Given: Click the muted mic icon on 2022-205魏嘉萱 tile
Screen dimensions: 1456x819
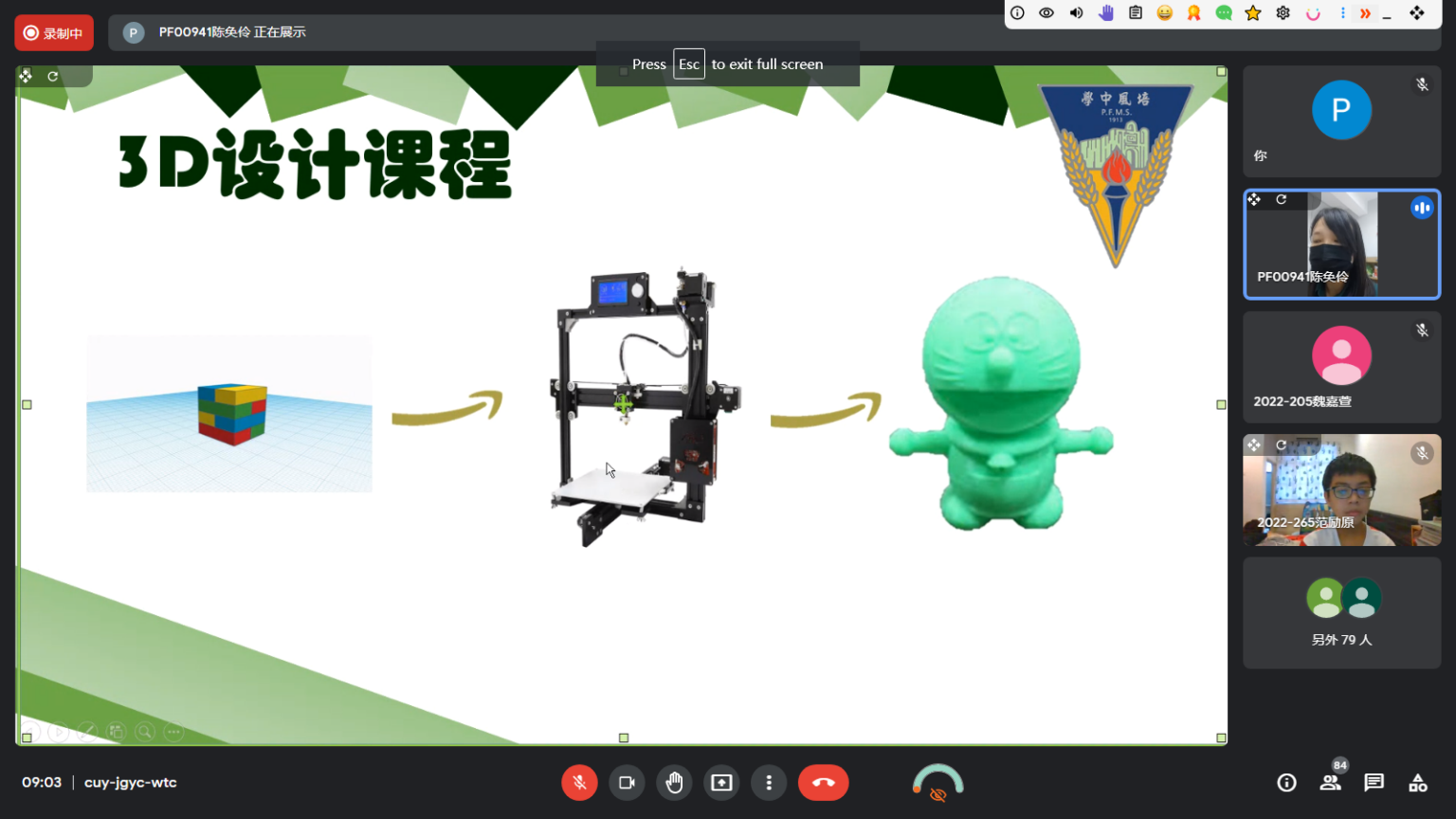Looking at the screenshot, I should (1422, 330).
